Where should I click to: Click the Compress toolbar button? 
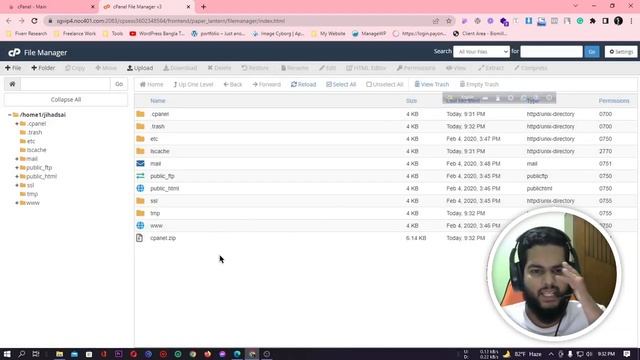[530, 68]
